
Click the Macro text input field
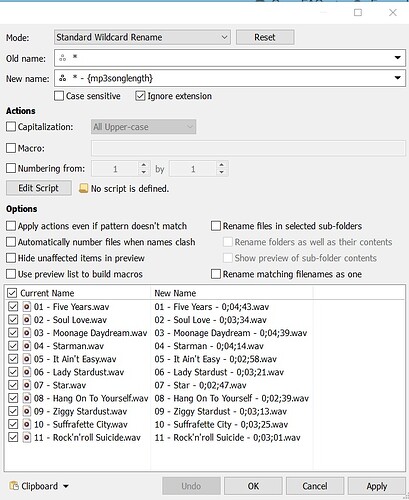pyautogui.click(x=248, y=148)
